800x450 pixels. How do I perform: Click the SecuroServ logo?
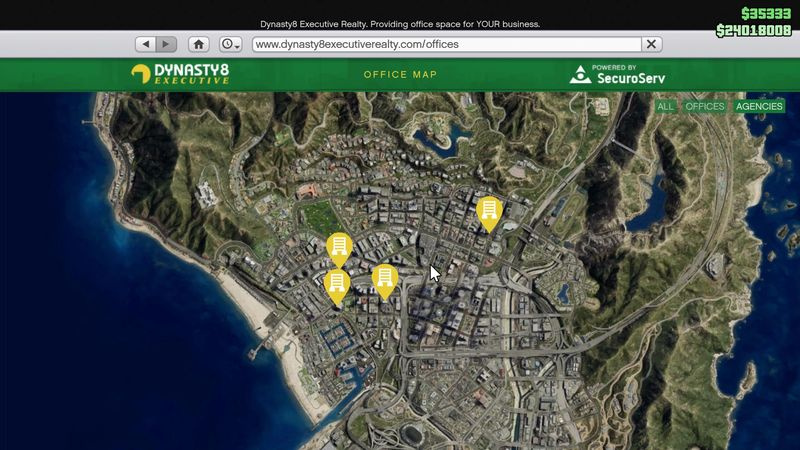pos(617,74)
